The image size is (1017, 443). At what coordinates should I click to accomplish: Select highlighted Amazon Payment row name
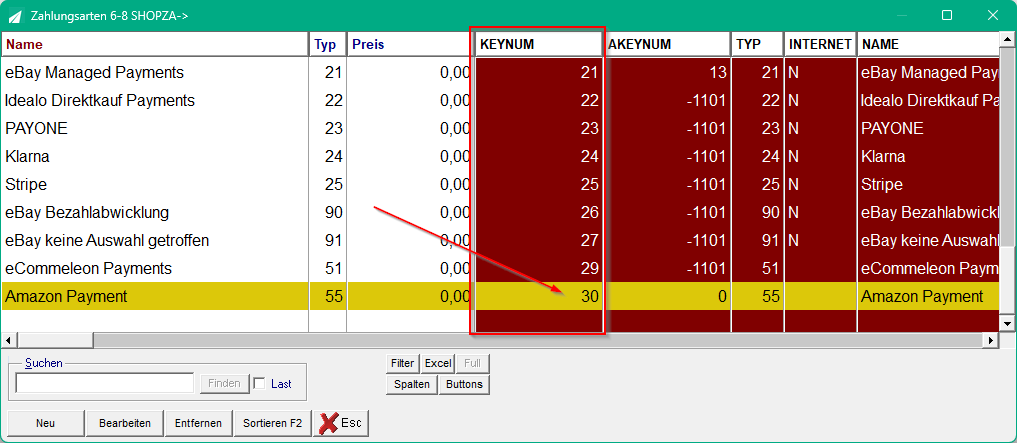coord(66,296)
